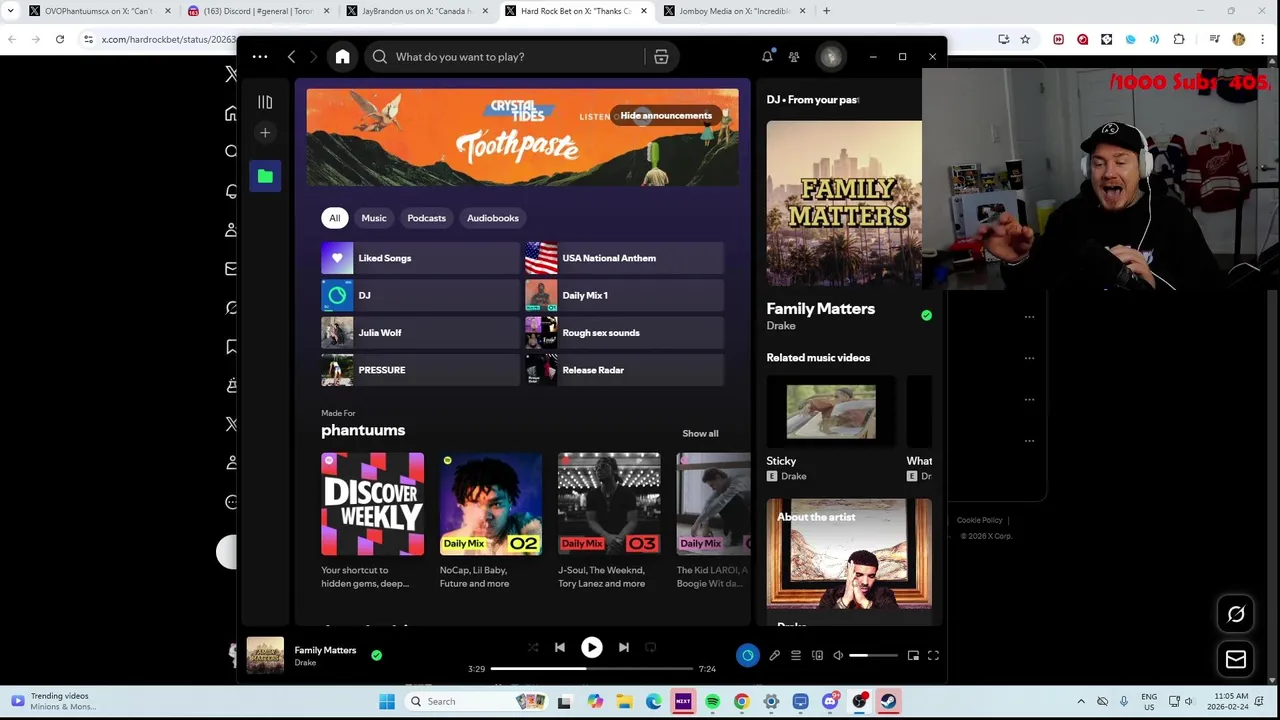This screenshot has width=1280, height=720.
Task: Seek on the song progress bar
Action: (x=592, y=668)
